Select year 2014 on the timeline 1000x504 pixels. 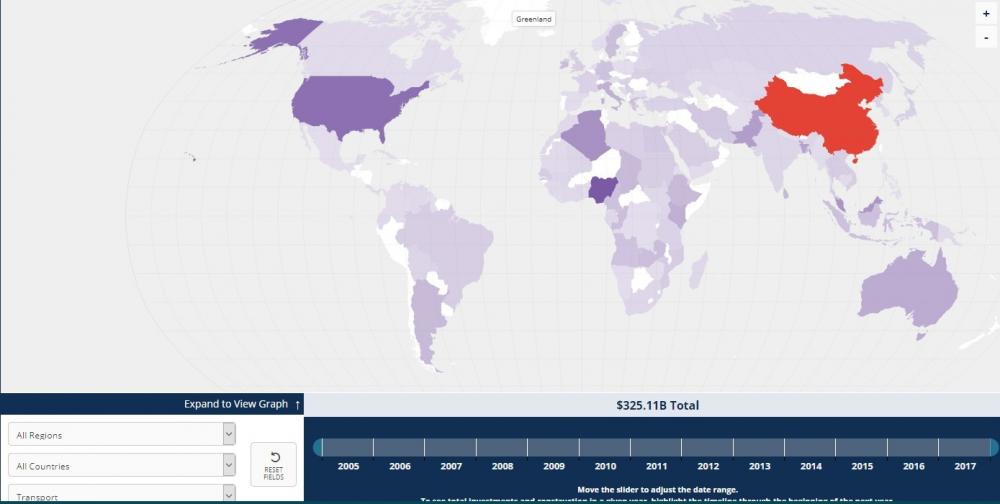(811, 466)
